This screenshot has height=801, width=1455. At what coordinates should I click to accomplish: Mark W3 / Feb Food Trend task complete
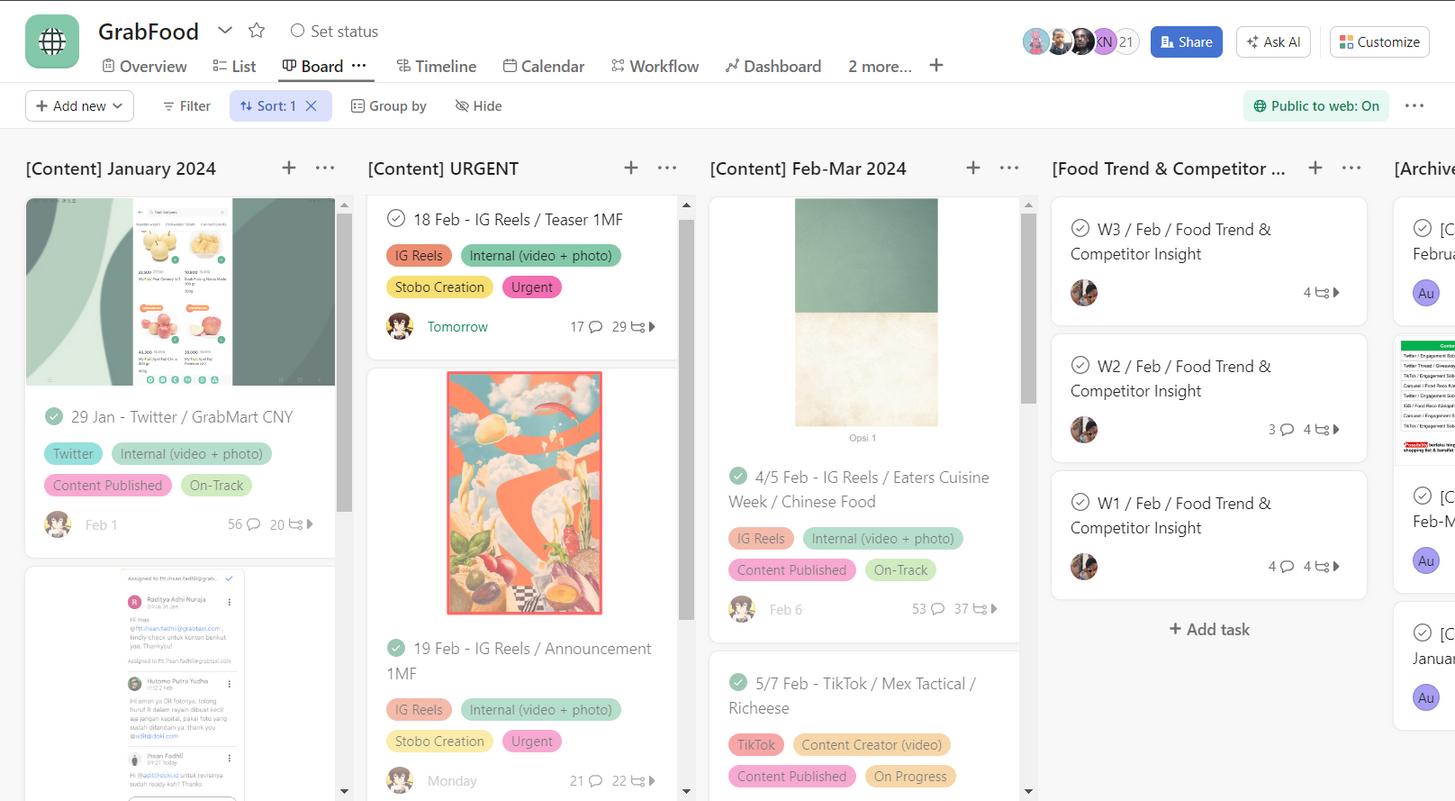point(1080,228)
